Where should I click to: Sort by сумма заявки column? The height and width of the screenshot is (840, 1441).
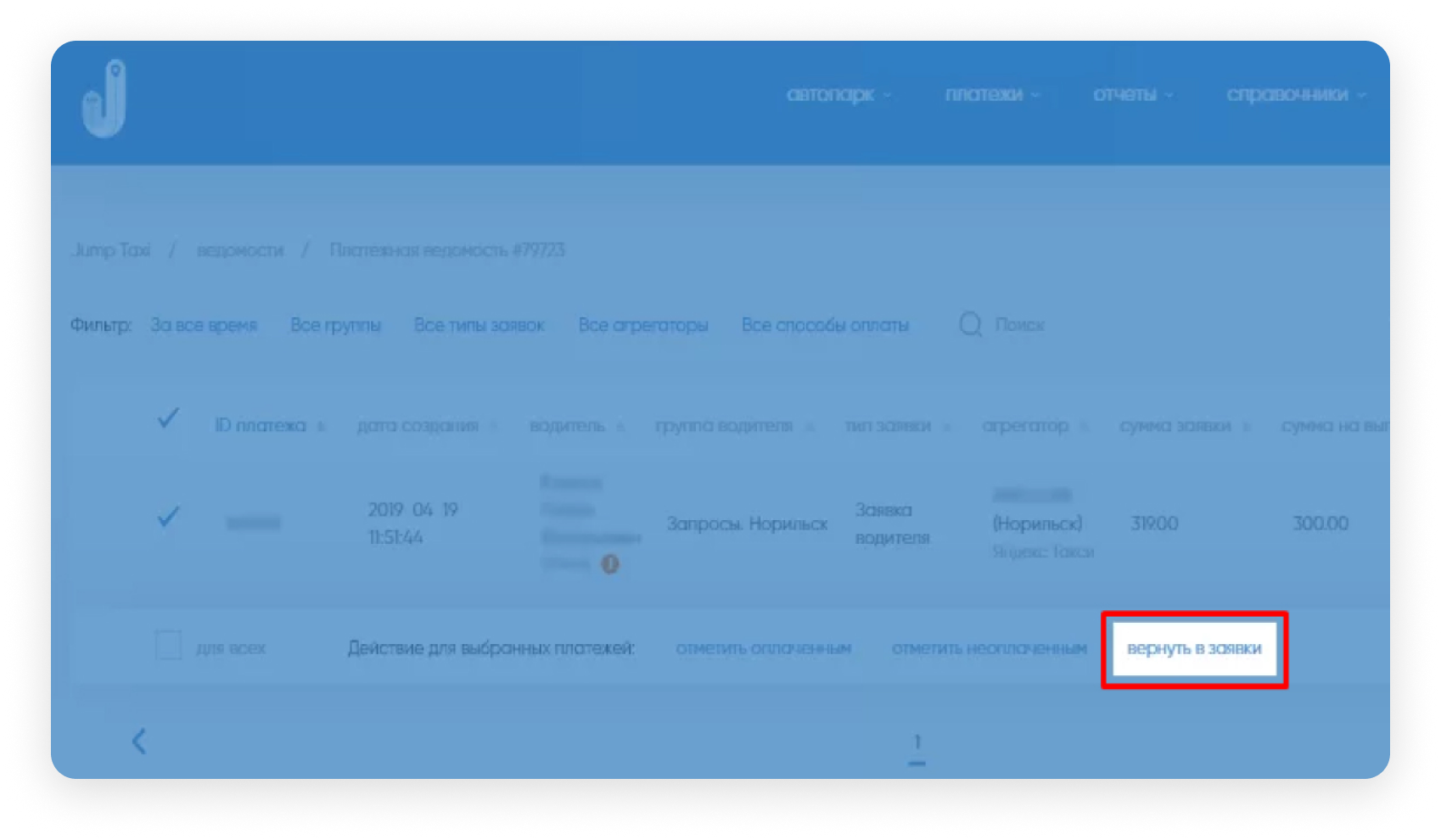pyautogui.click(x=1175, y=426)
